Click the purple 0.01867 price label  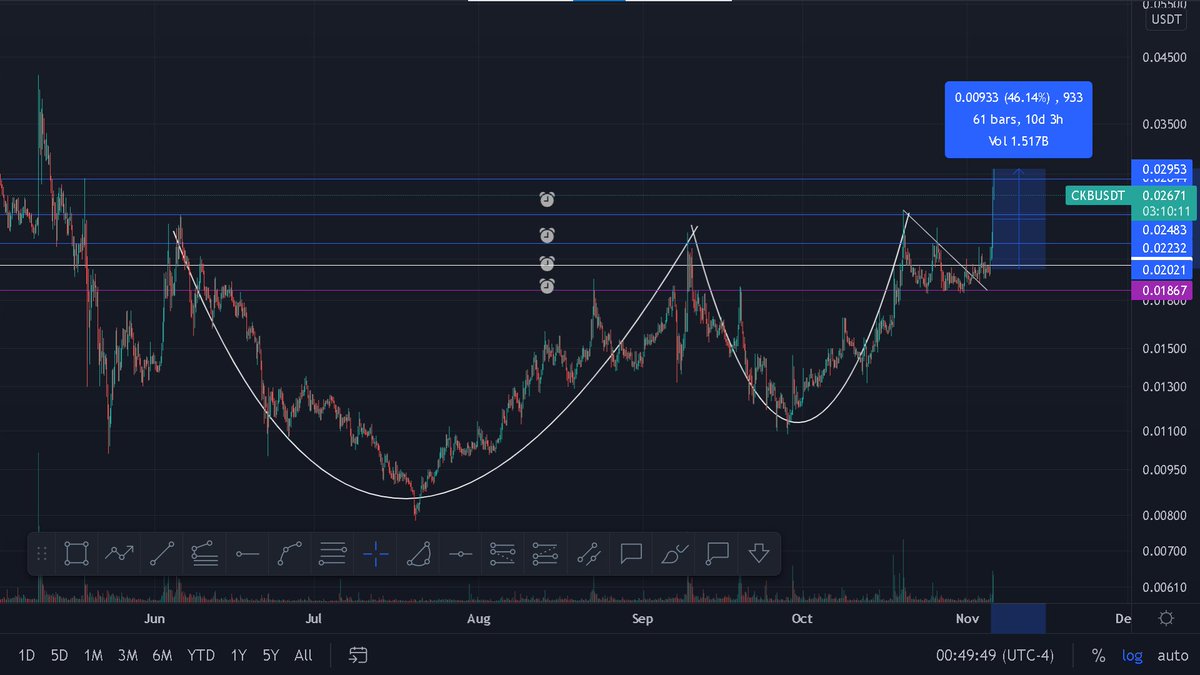1164,290
